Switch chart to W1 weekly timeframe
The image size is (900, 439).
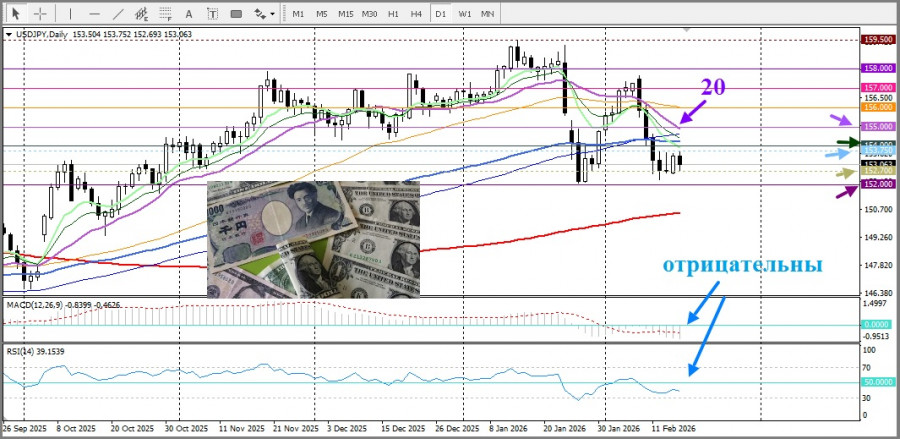point(464,13)
